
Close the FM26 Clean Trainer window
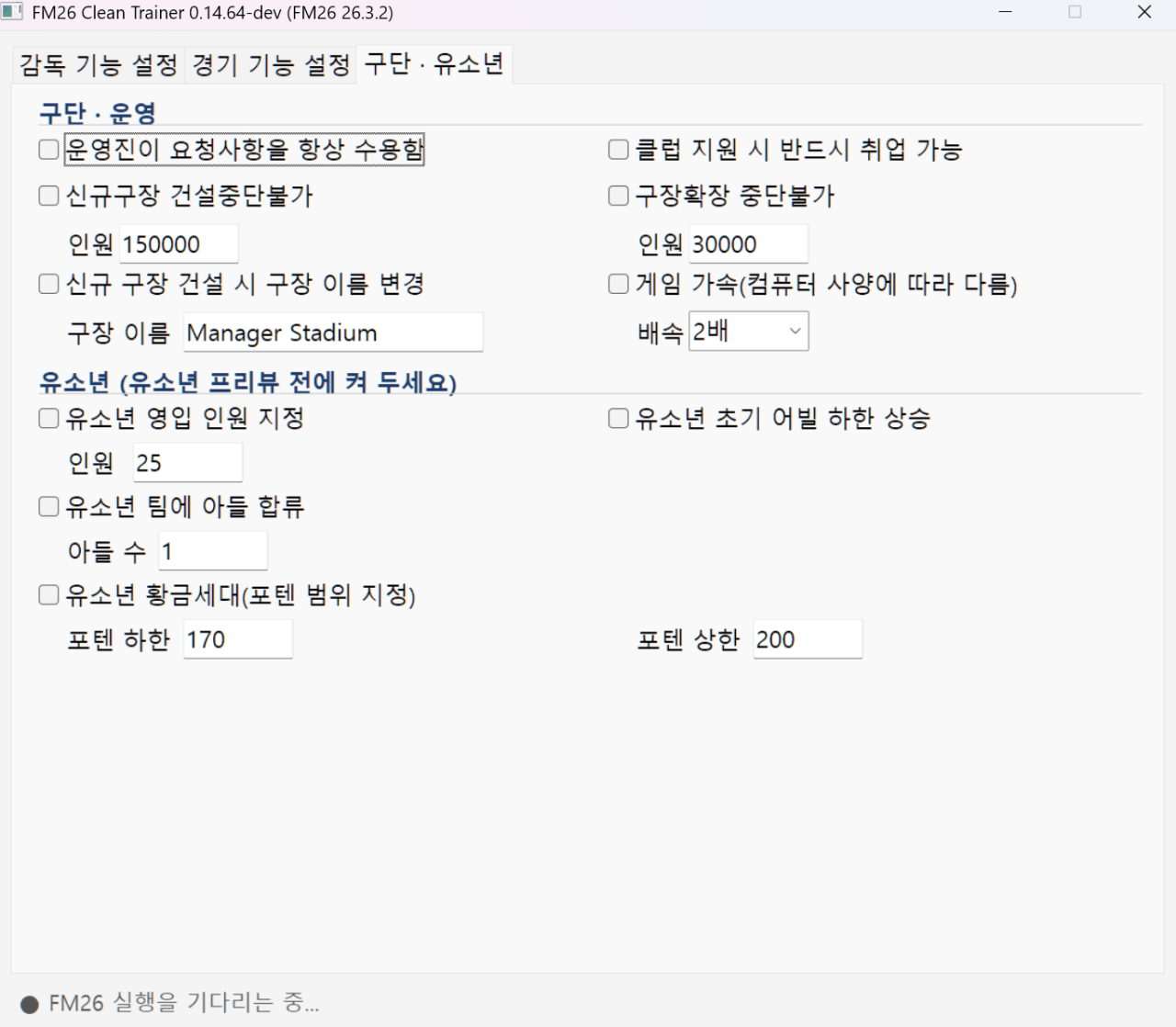click(x=1145, y=12)
